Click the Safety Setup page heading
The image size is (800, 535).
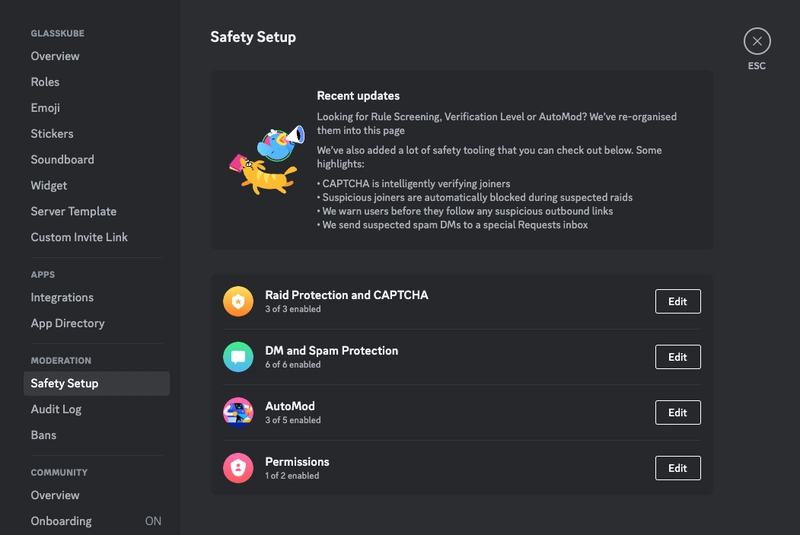pos(253,37)
